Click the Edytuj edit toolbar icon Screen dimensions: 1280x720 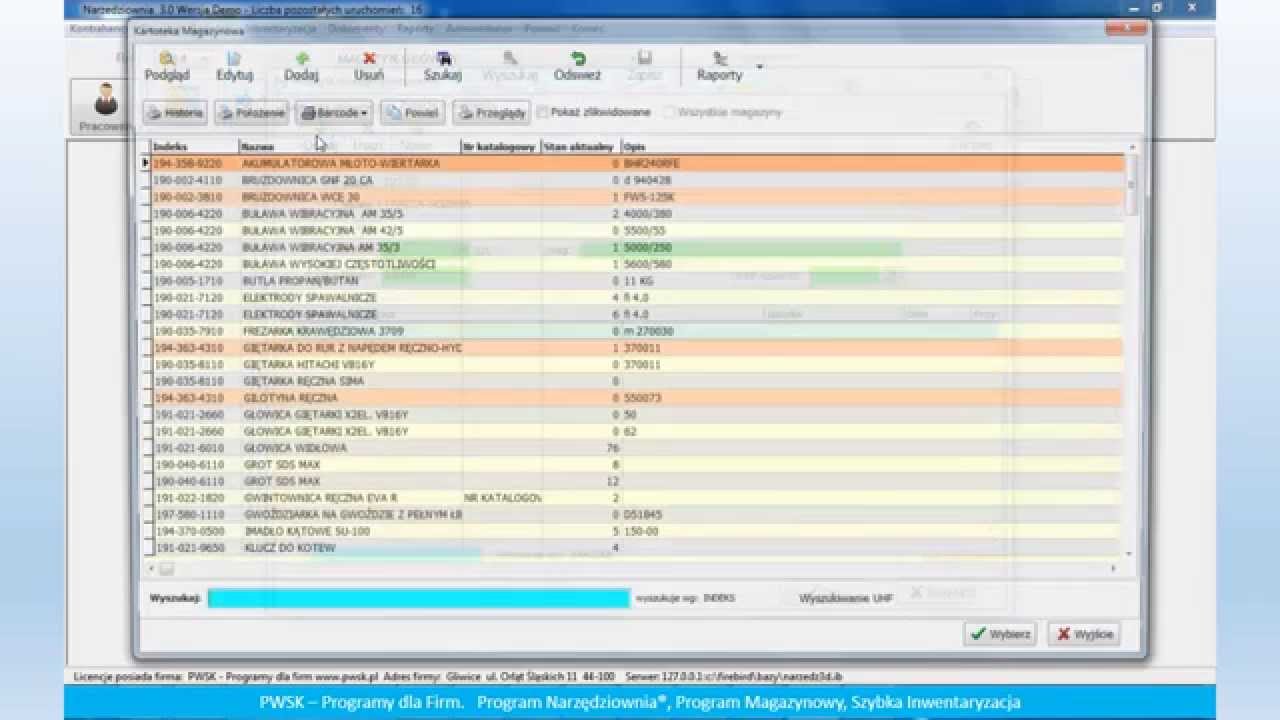[x=234, y=59]
